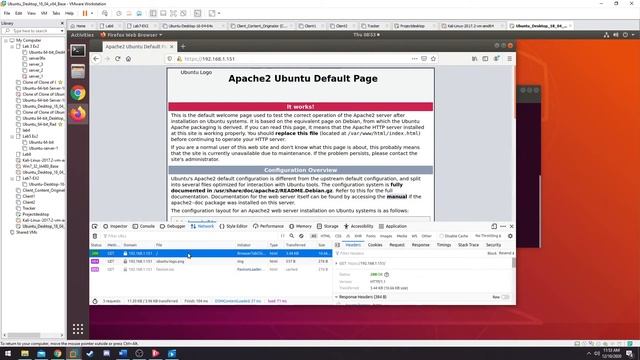Pick an element with the devtools picker
640x360 pixels.
click(95, 226)
